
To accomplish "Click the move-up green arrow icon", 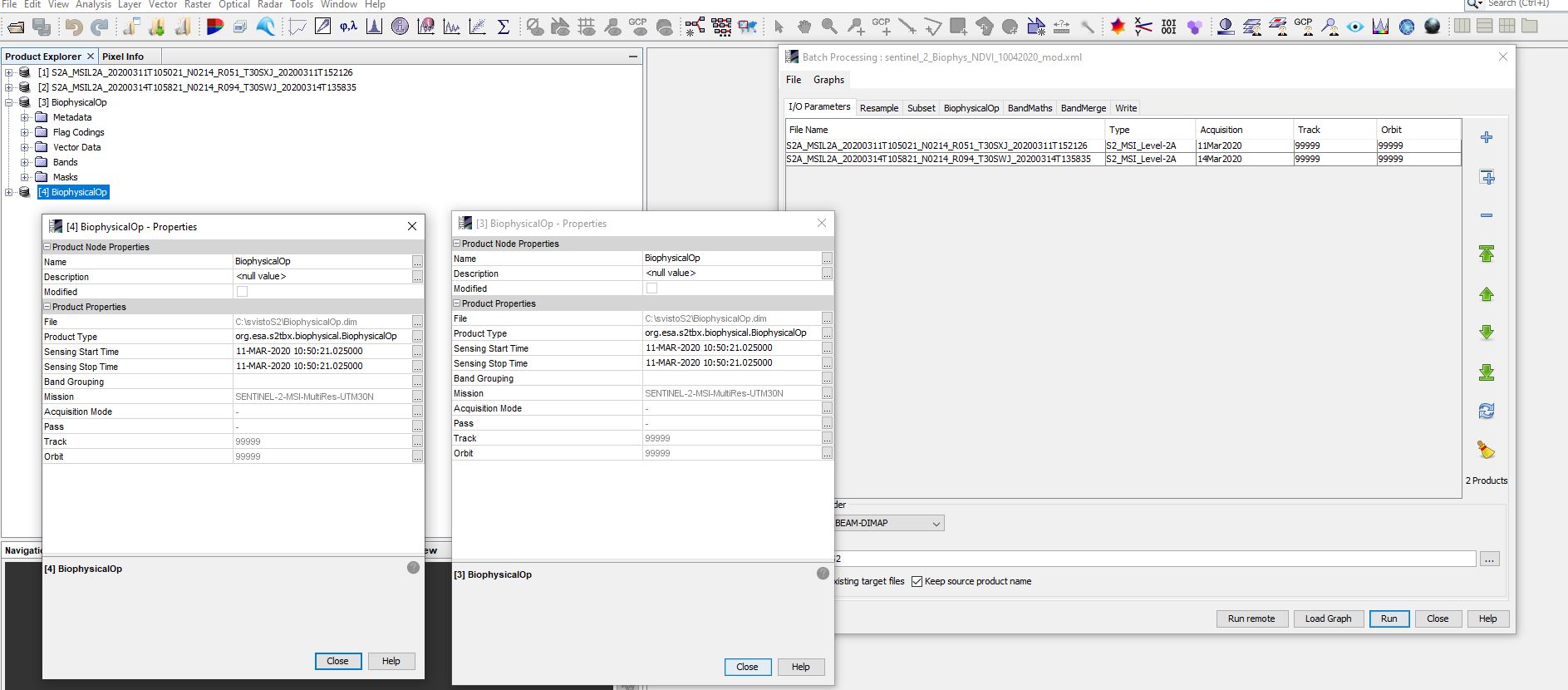I will pos(1487,293).
